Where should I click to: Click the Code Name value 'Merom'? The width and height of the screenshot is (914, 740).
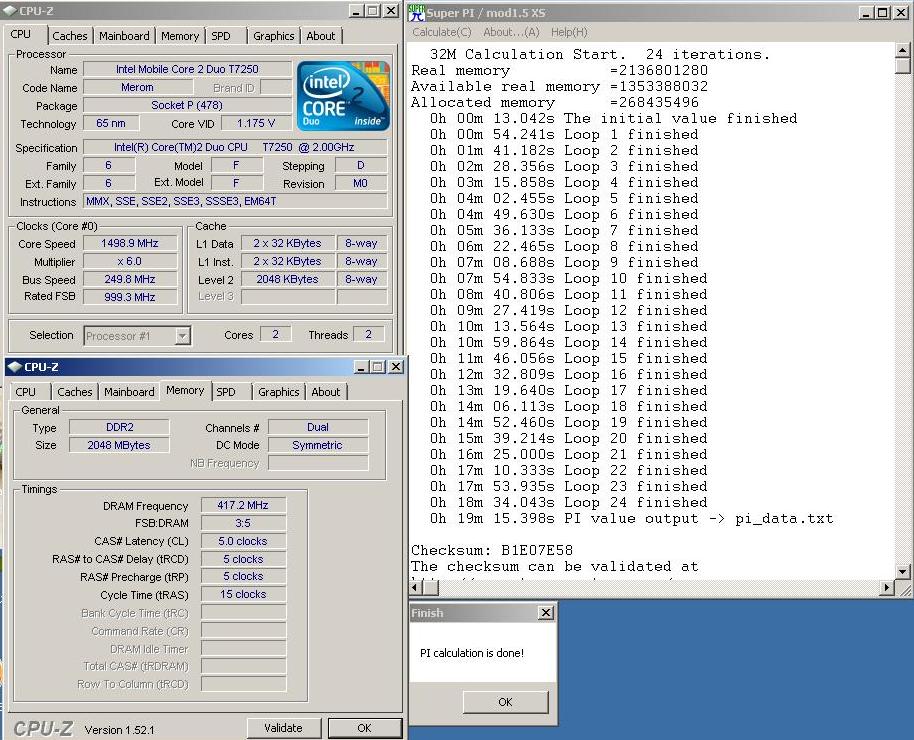138,87
